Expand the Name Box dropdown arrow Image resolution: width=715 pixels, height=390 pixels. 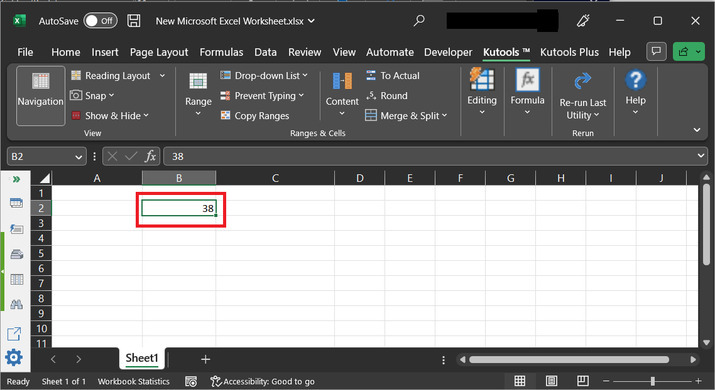pyautogui.click(x=78, y=157)
